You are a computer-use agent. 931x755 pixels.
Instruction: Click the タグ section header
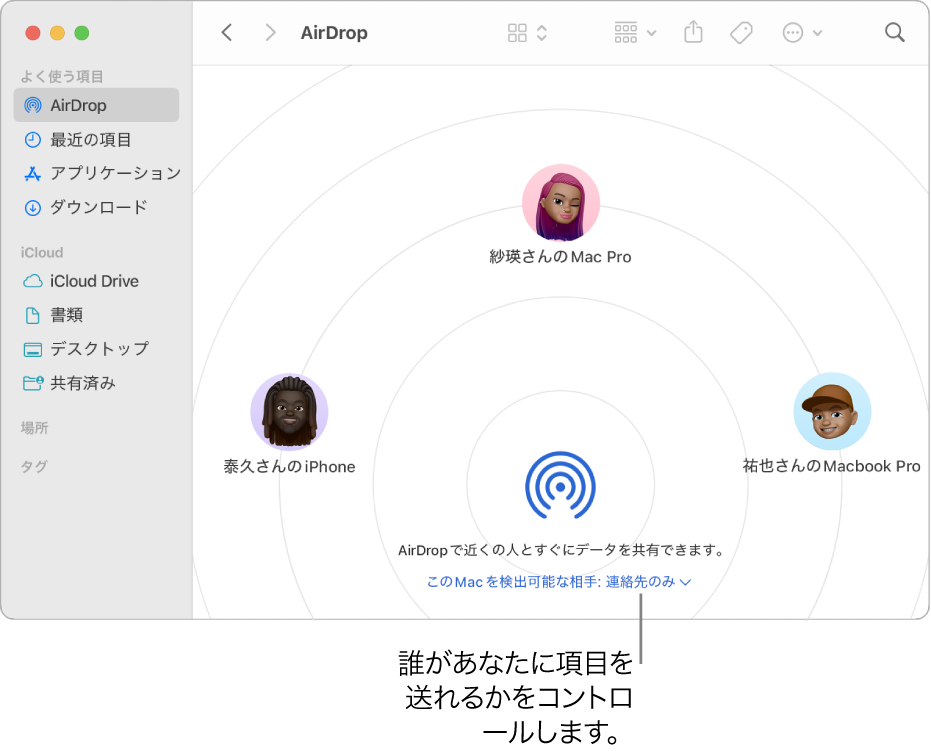(x=34, y=466)
